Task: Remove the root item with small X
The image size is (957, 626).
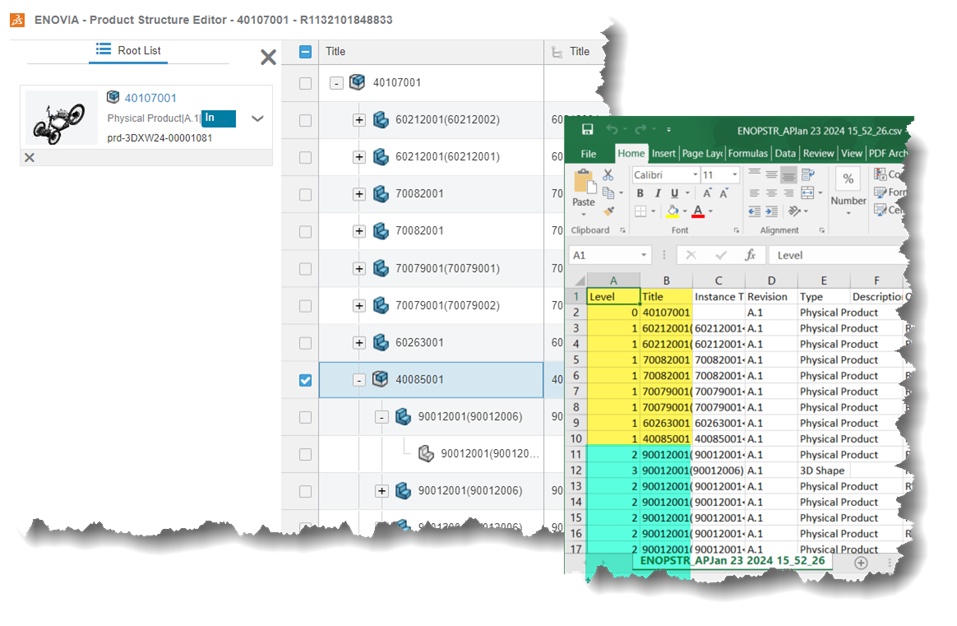Action: [29, 157]
